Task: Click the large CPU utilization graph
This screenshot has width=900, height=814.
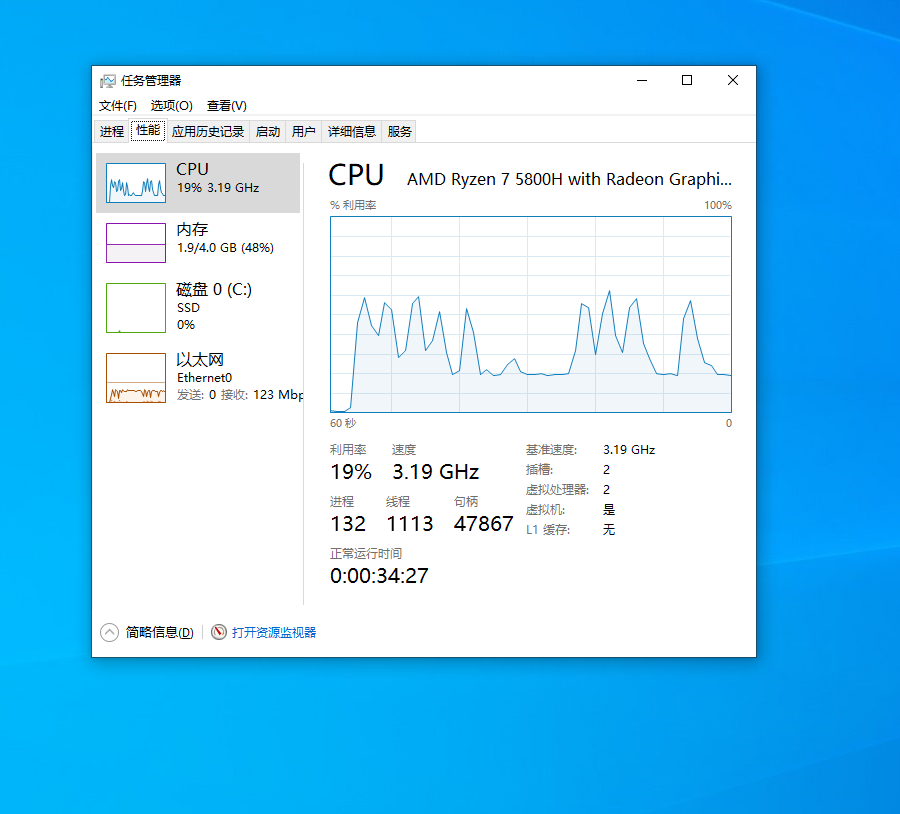Action: click(531, 315)
